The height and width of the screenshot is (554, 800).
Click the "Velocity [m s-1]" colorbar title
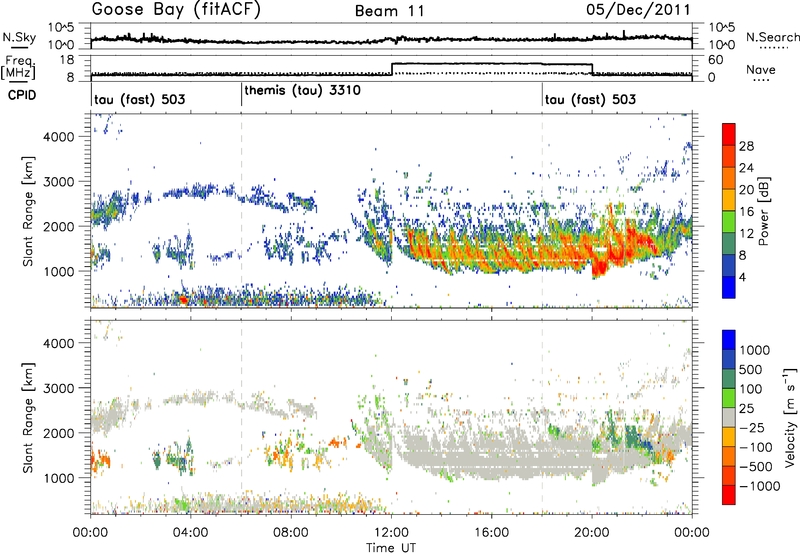click(790, 417)
